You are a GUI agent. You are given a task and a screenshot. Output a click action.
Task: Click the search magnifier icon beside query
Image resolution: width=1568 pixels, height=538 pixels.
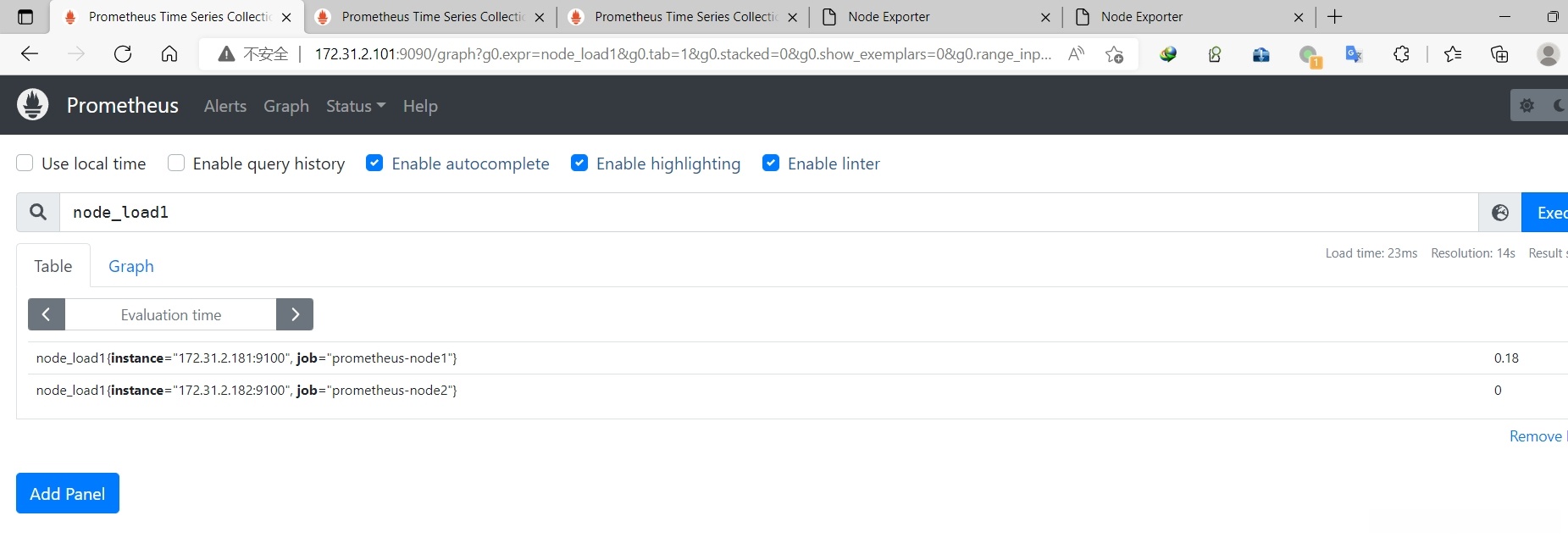(38, 212)
